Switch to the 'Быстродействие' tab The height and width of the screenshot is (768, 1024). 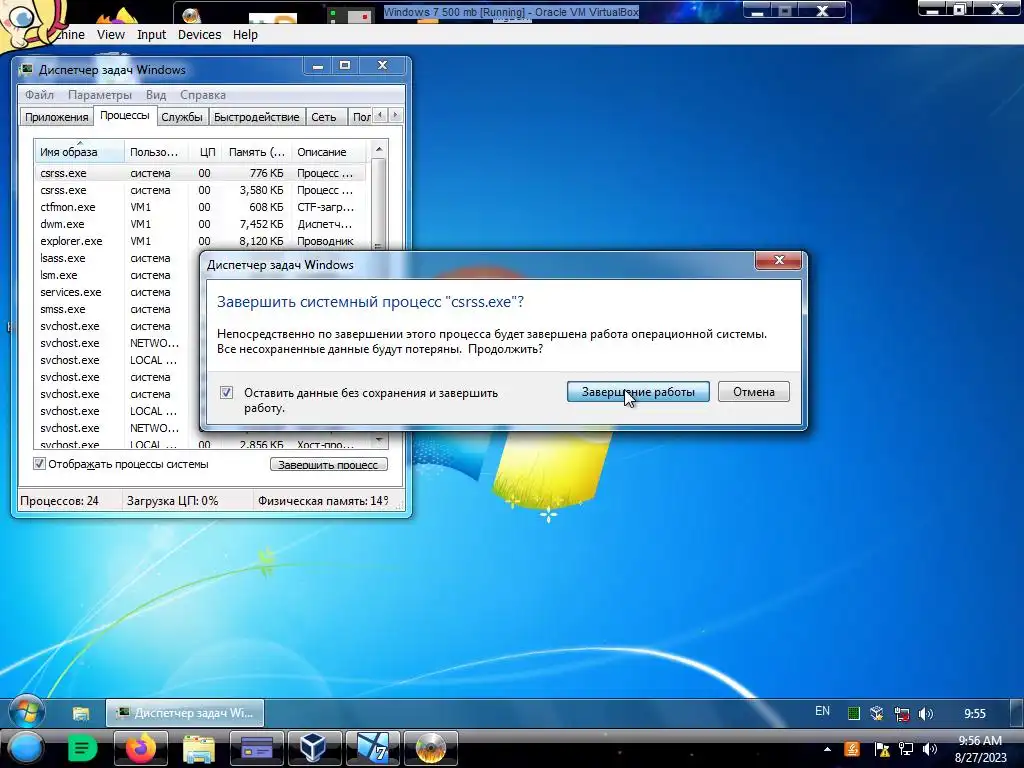257,117
